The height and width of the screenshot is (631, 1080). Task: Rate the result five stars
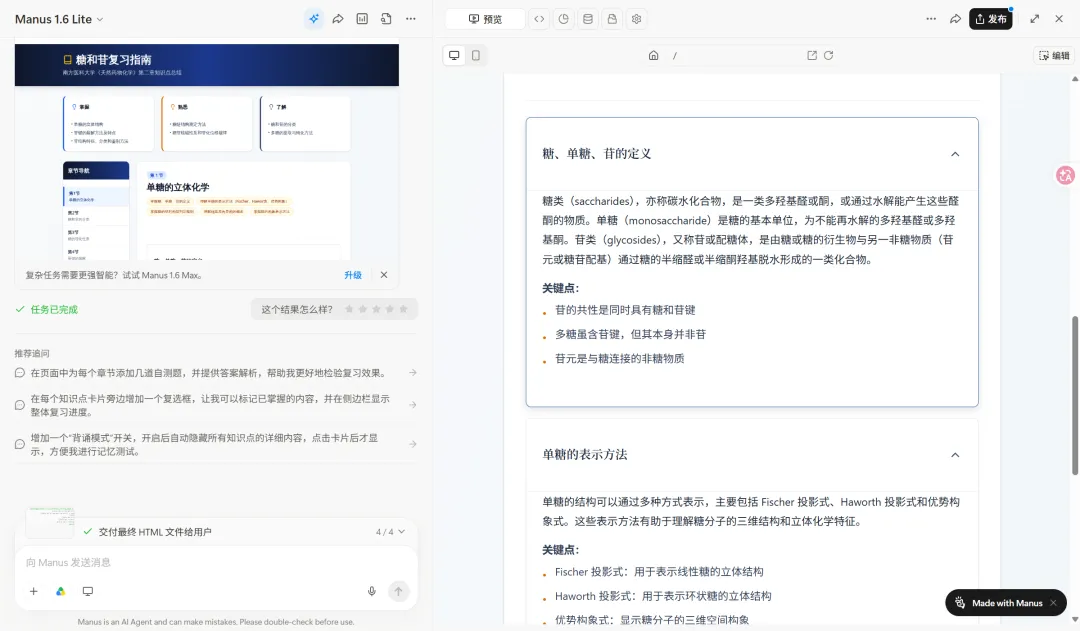pos(404,309)
